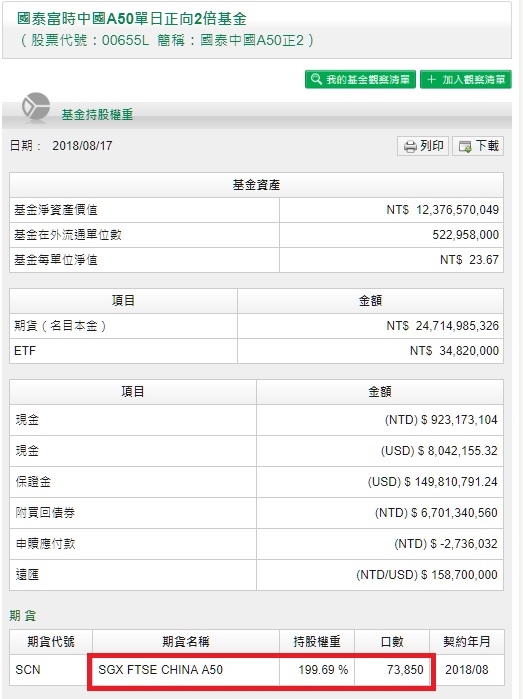This screenshot has height=699, width=523.
Task: Select value (NTD) $ 6,701,340,560
Action: pyautogui.click(x=436, y=513)
